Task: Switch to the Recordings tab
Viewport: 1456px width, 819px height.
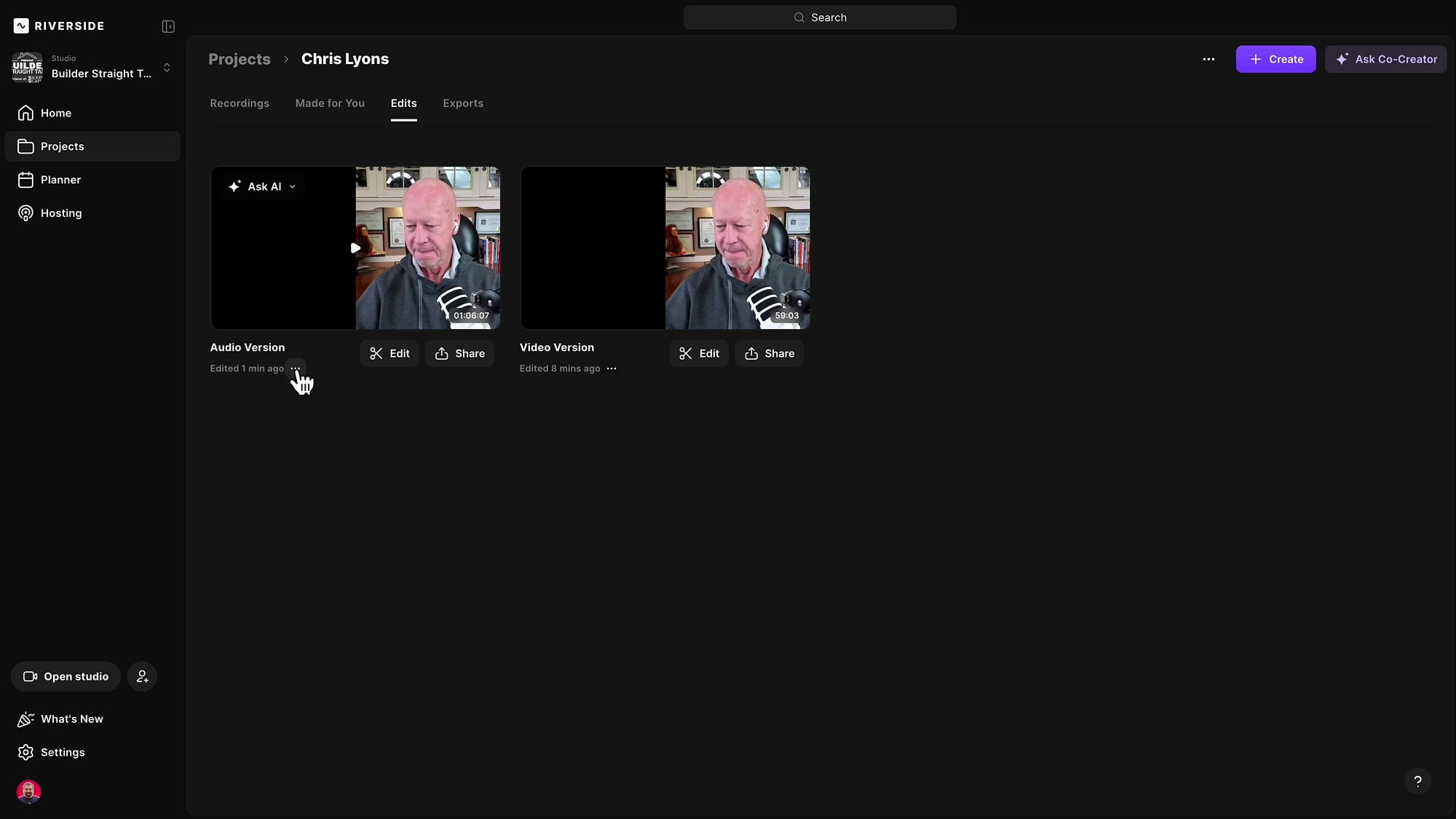Action: (240, 103)
